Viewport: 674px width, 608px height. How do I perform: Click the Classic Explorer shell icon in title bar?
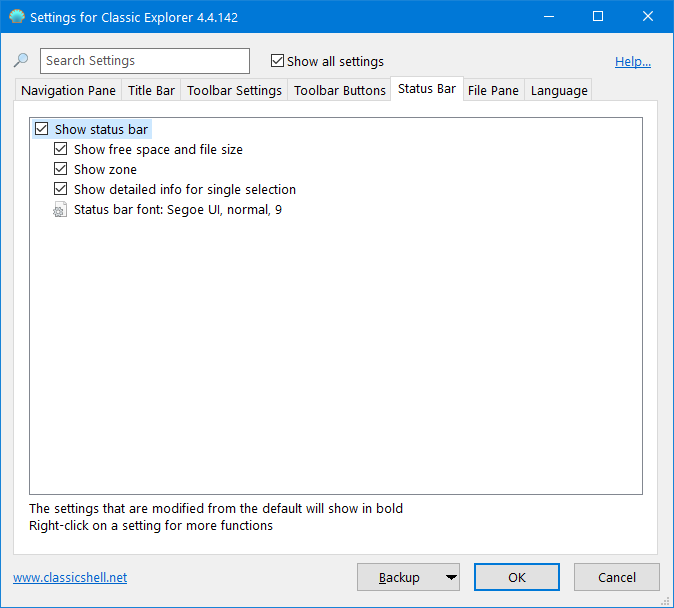pos(17,17)
